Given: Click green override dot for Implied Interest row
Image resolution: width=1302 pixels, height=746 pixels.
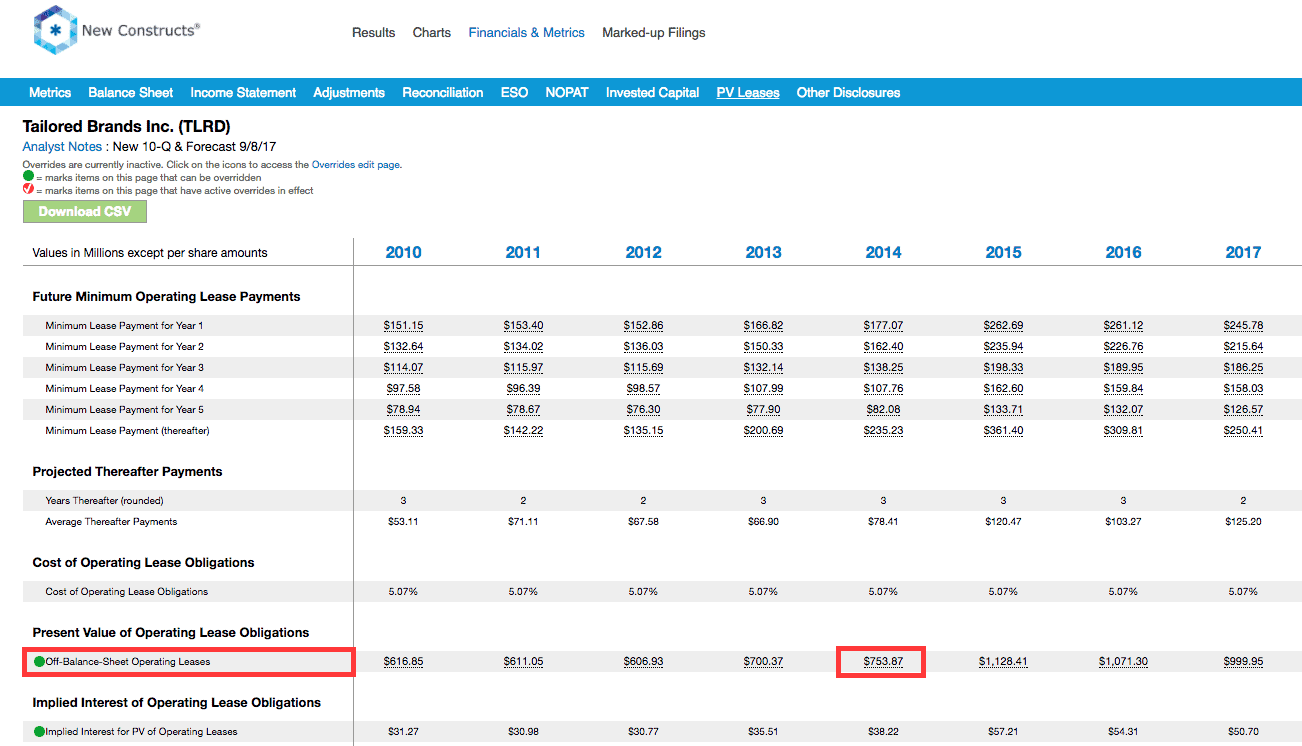Looking at the screenshot, I should (40, 732).
